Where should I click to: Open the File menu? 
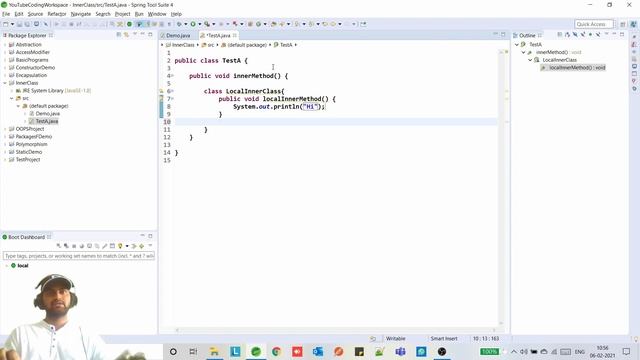pos(6,14)
